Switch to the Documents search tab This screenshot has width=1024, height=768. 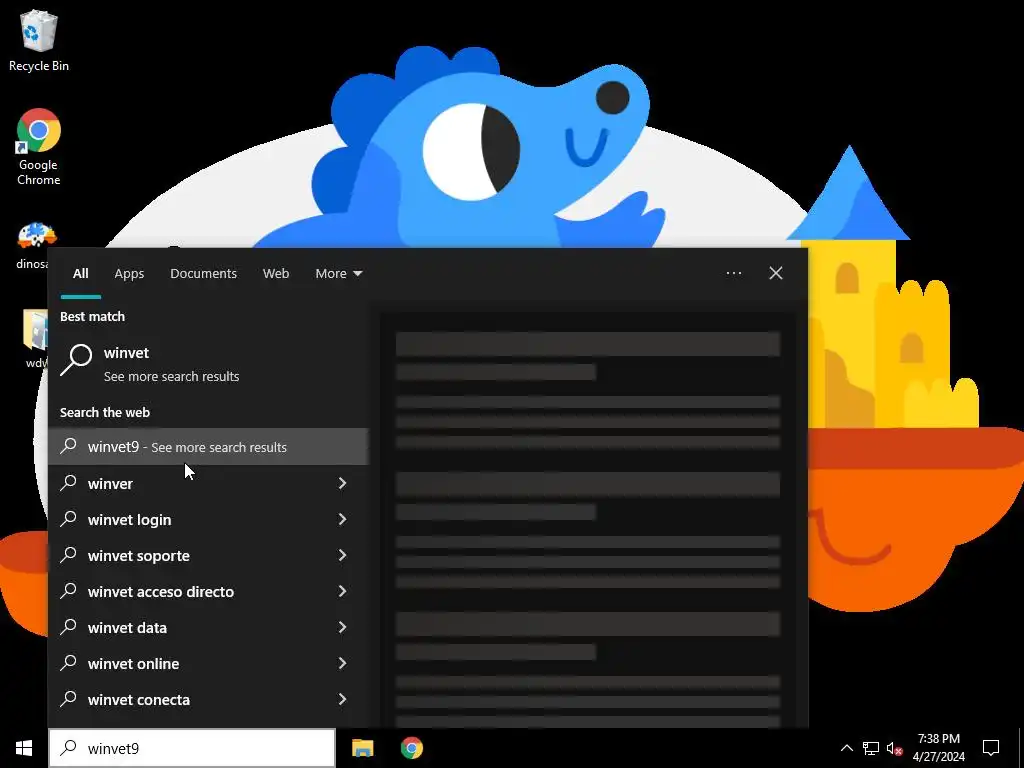click(x=203, y=274)
